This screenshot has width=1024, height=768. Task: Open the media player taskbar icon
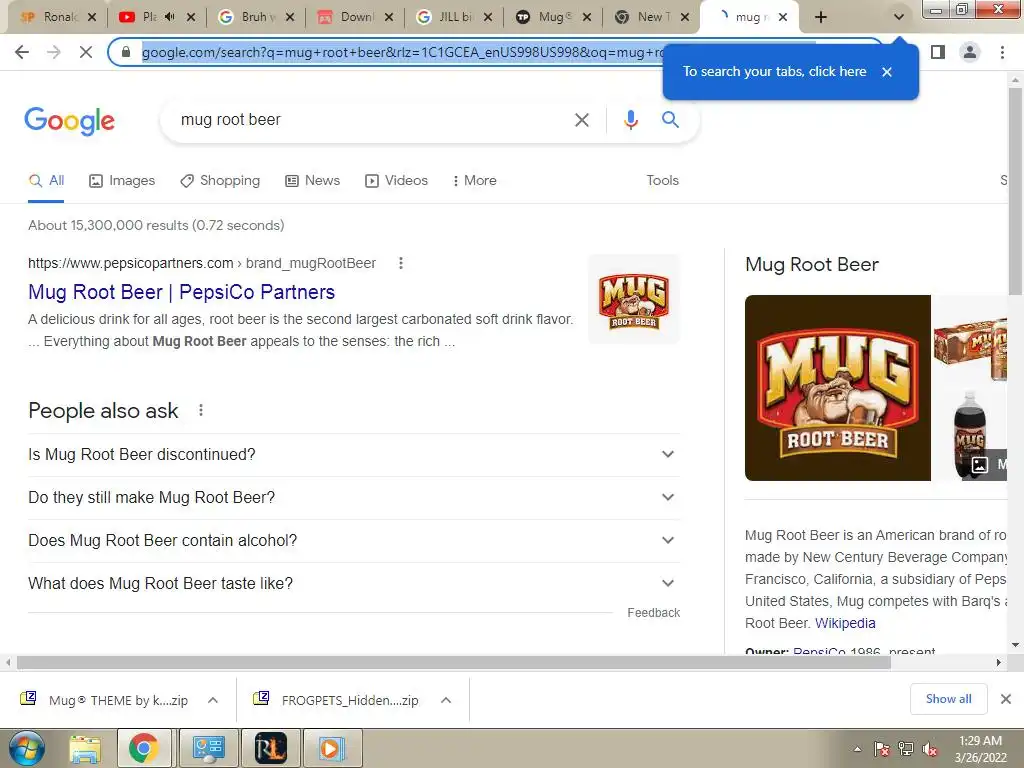(332, 748)
